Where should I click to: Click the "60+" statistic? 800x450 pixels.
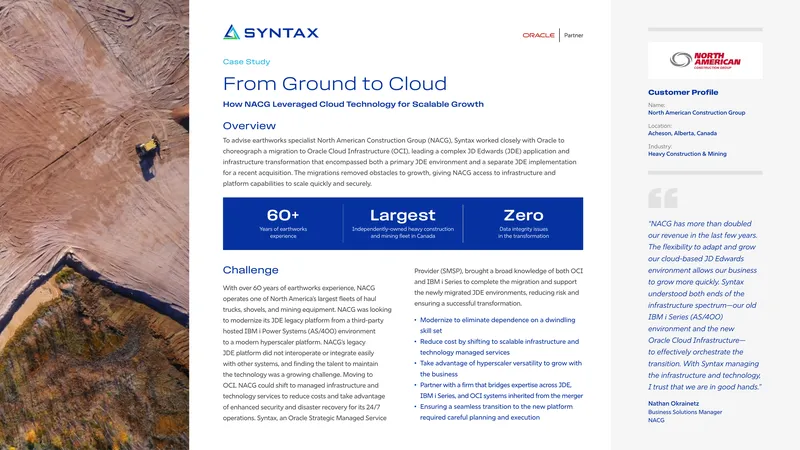click(283, 215)
